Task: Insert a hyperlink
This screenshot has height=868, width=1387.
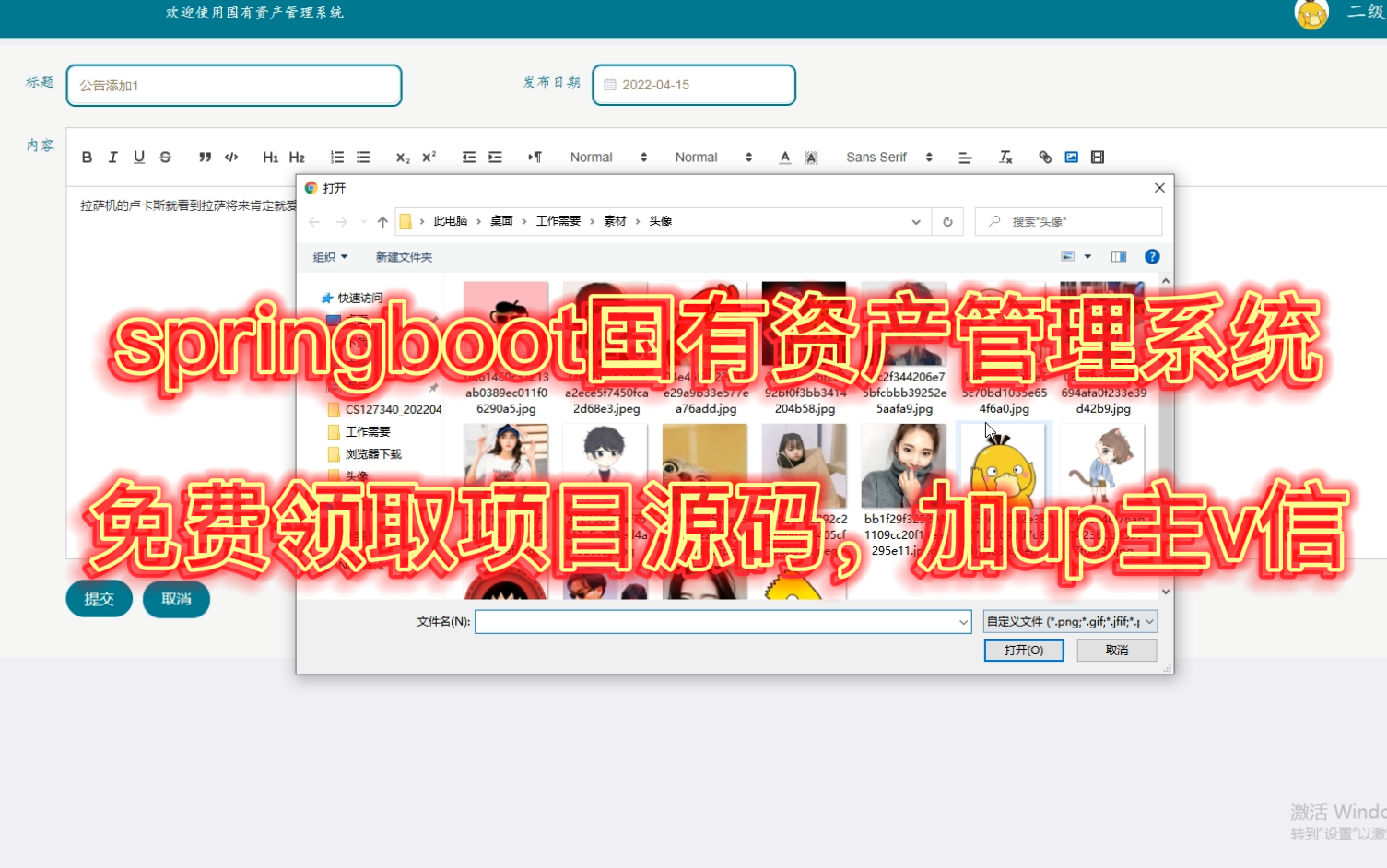Action: click(x=1045, y=157)
